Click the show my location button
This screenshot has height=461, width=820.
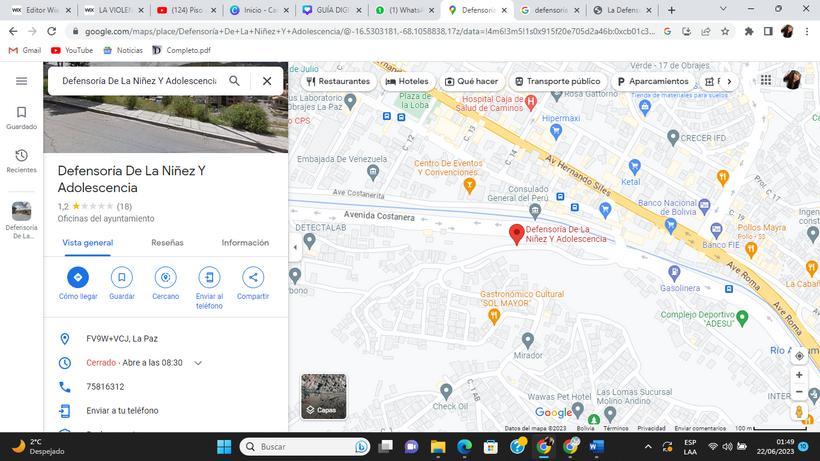pos(799,356)
